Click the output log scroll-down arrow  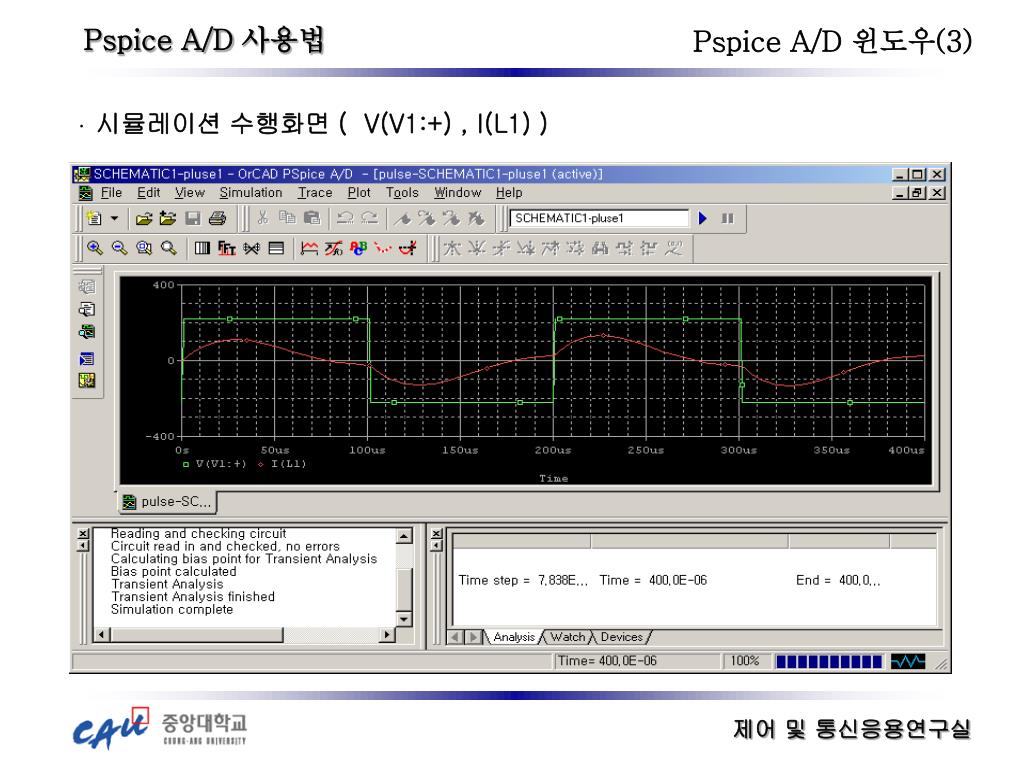pyautogui.click(x=404, y=618)
